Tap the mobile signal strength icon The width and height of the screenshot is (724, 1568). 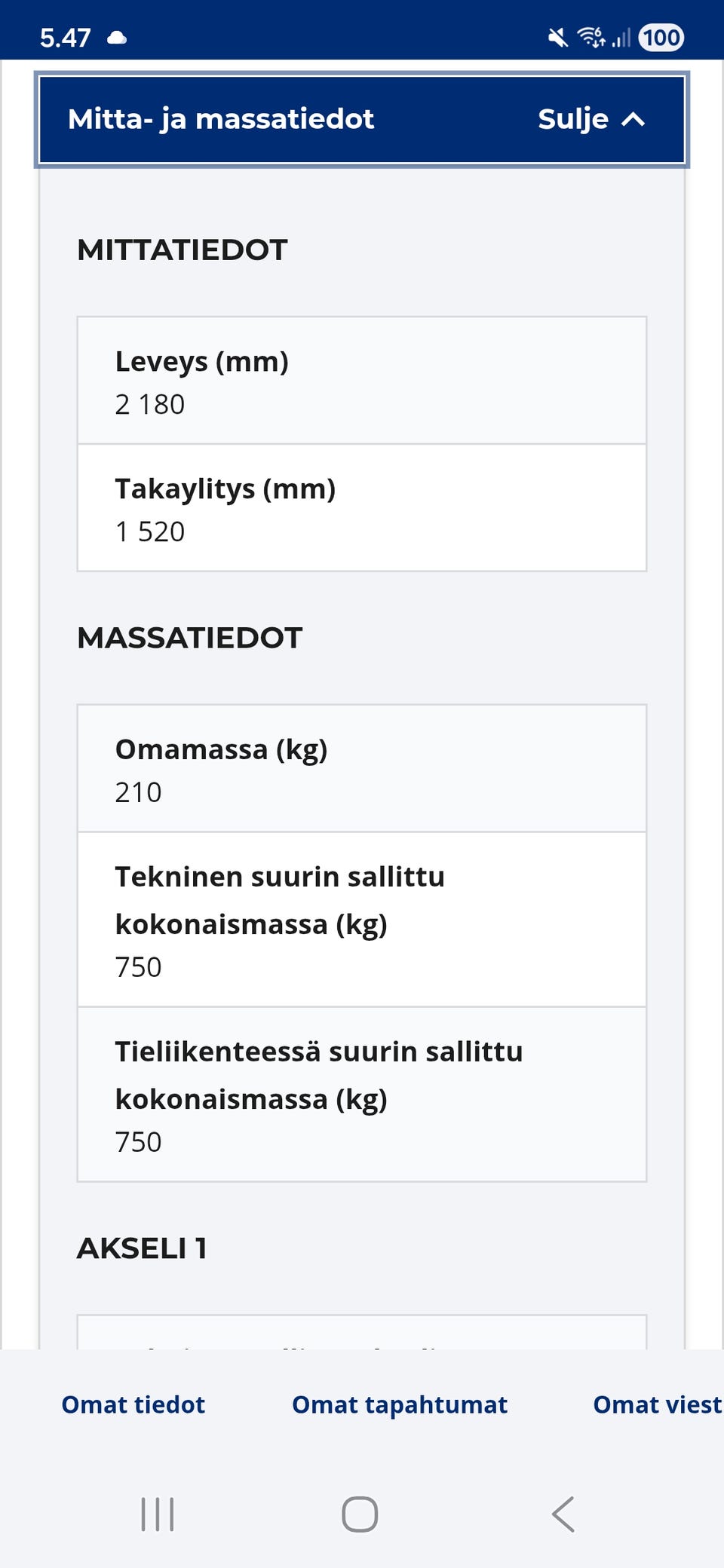[621, 38]
